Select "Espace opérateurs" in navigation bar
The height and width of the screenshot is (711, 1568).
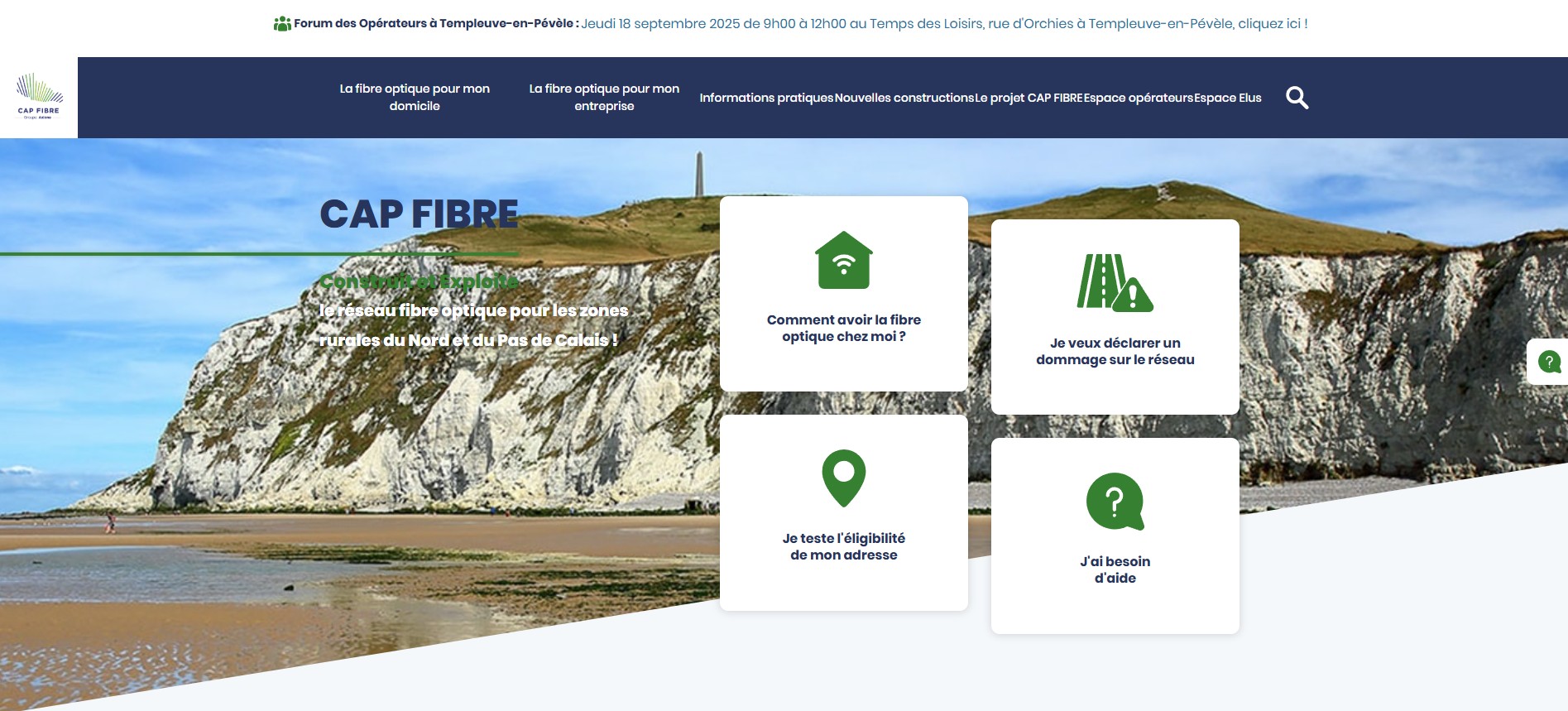coord(1139,98)
